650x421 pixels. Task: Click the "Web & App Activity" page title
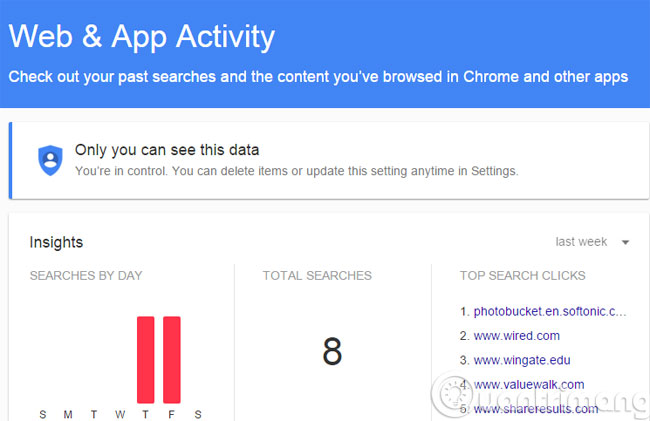point(141,37)
